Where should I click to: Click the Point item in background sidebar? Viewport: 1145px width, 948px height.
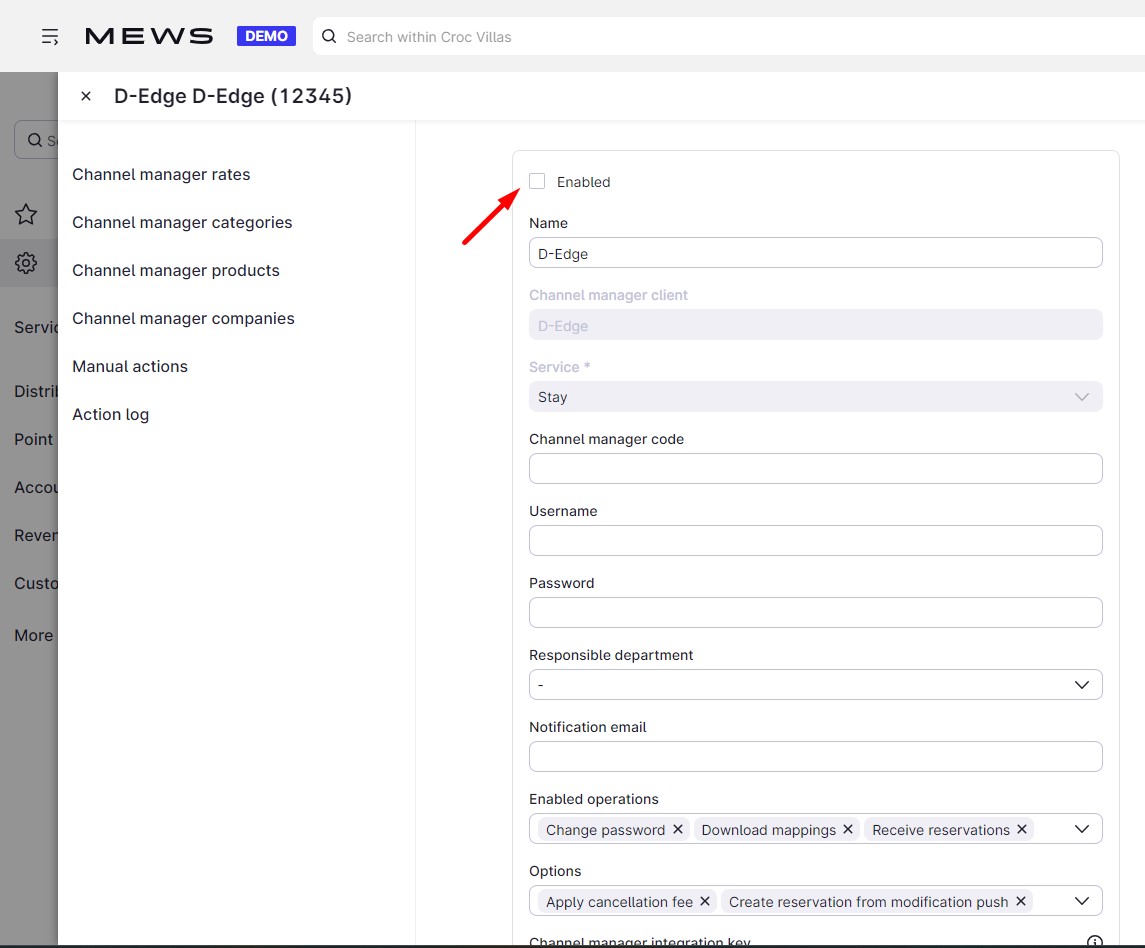pos(34,440)
